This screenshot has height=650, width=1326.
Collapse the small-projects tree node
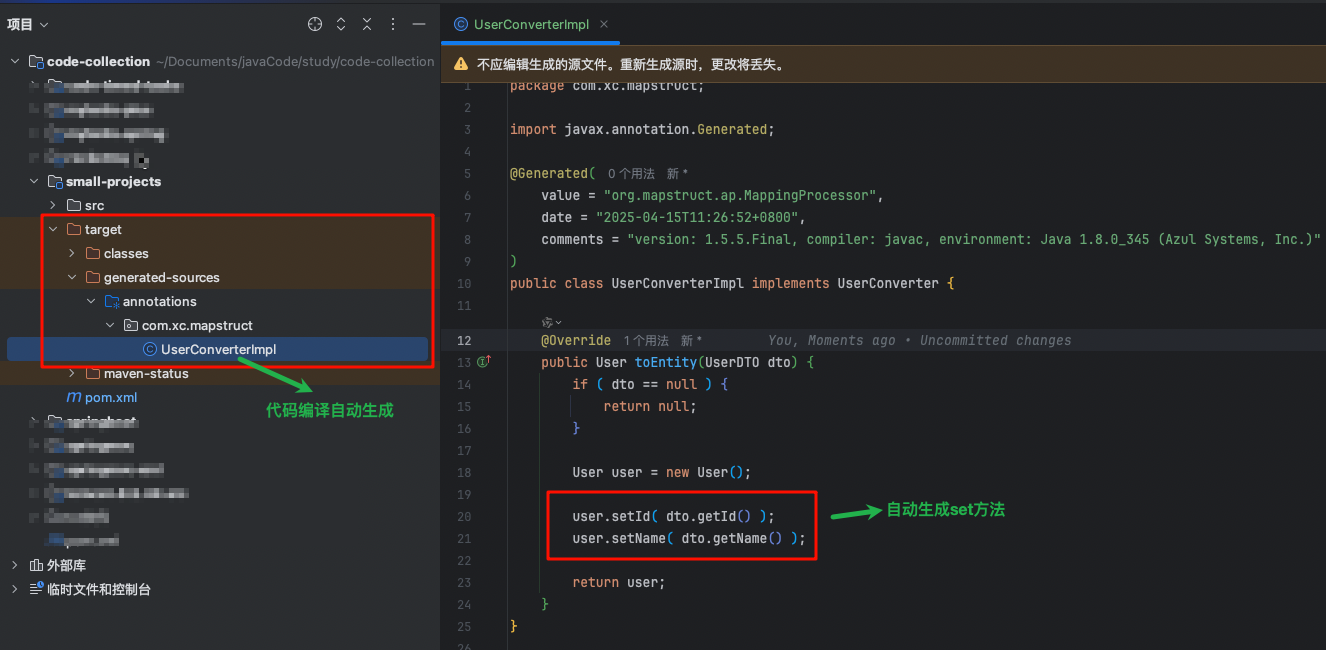(x=33, y=181)
